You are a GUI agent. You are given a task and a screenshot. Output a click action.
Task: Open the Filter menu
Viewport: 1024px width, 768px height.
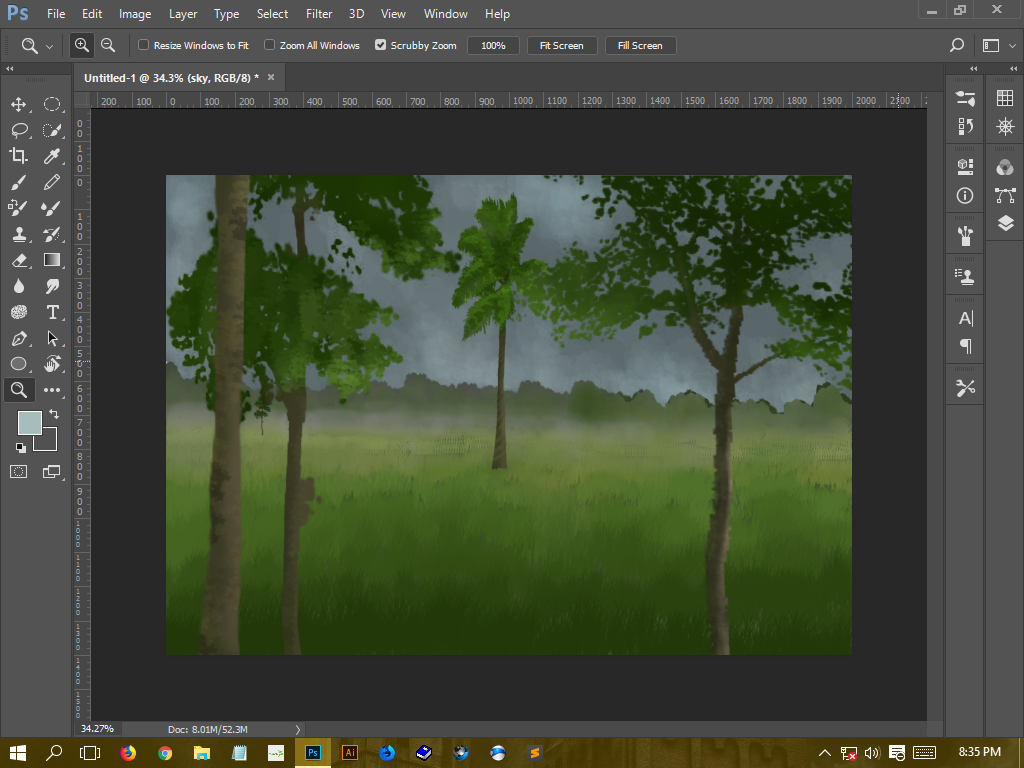[319, 14]
